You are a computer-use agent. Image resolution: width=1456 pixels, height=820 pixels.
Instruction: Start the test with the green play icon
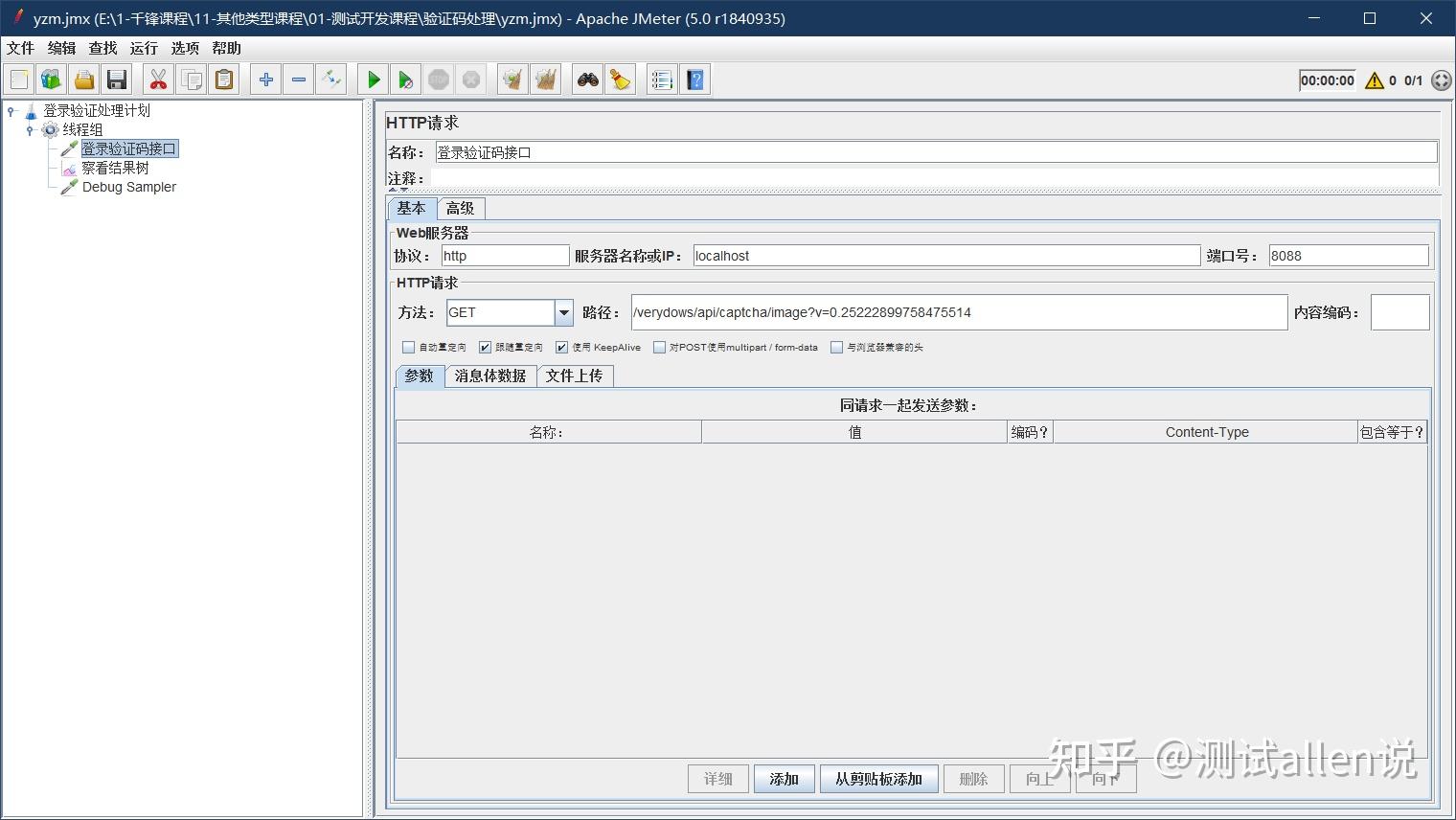point(373,79)
